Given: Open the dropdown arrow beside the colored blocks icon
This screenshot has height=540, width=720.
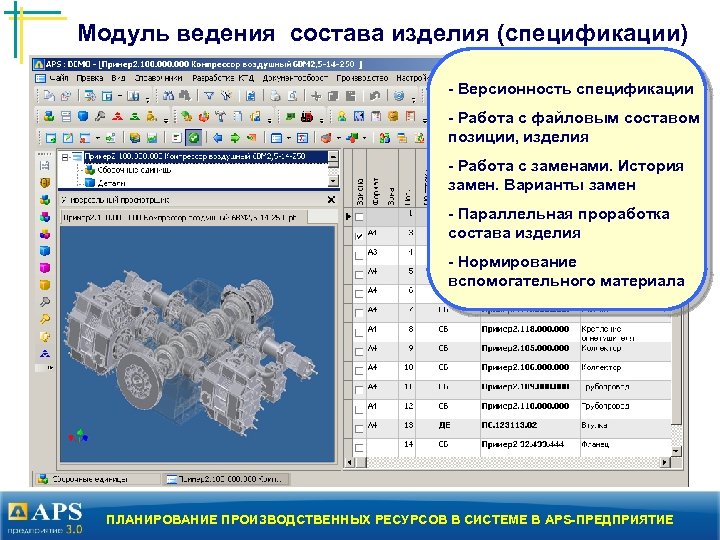Looking at the screenshot, I should (365, 137).
